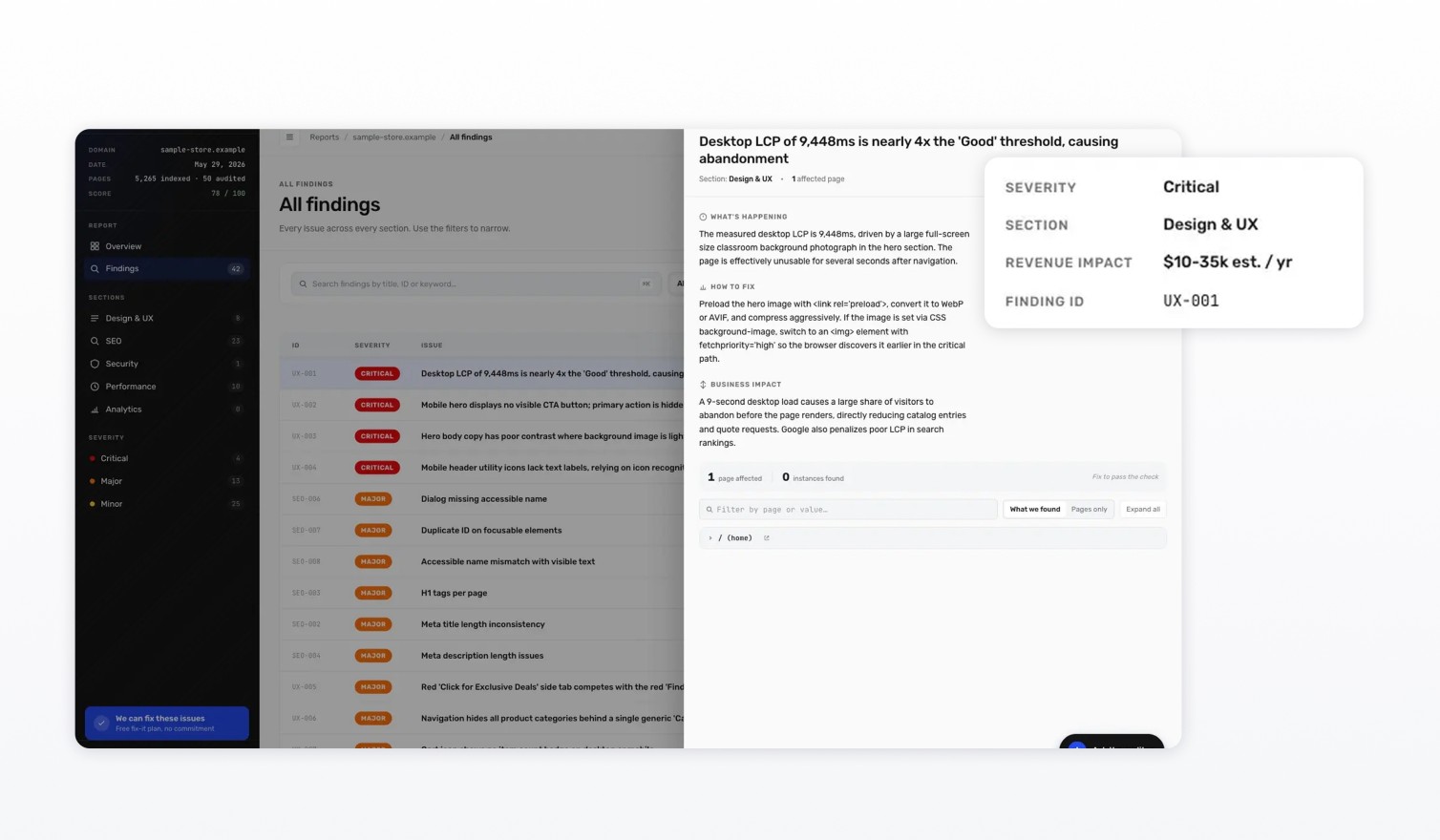
Task: Click the MAJOR badge in row SEO-006
Action: pos(373,499)
